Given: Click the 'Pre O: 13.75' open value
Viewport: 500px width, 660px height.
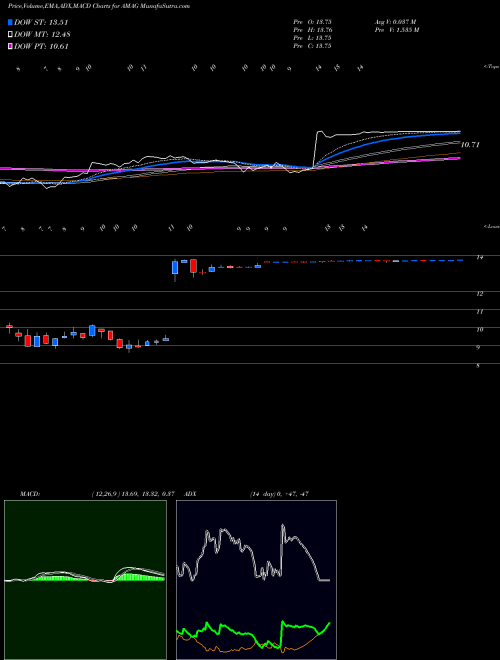Looking at the screenshot, I should click(312, 22).
